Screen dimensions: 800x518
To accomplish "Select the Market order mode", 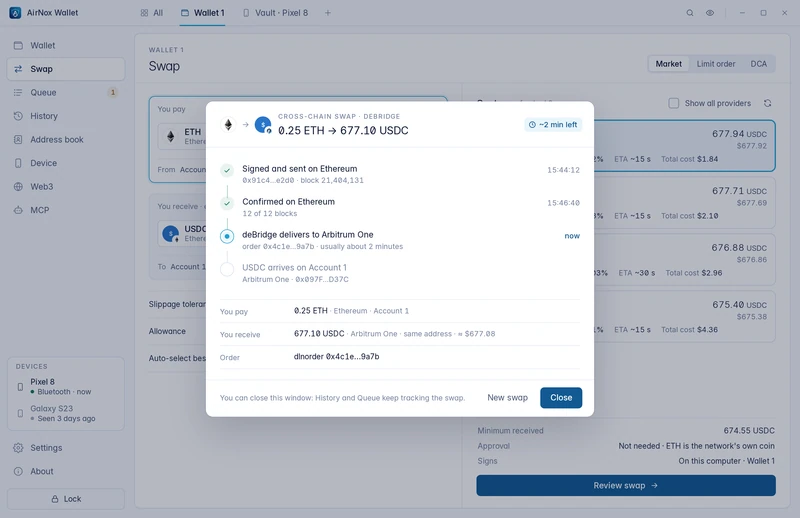I will pyautogui.click(x=668, y=64).
